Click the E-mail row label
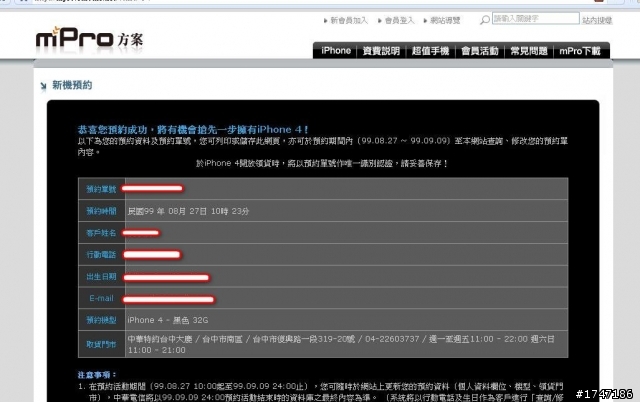 pos(101,298)
